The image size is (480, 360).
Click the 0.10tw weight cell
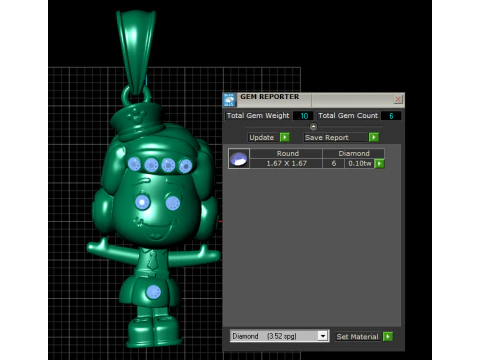359,163
